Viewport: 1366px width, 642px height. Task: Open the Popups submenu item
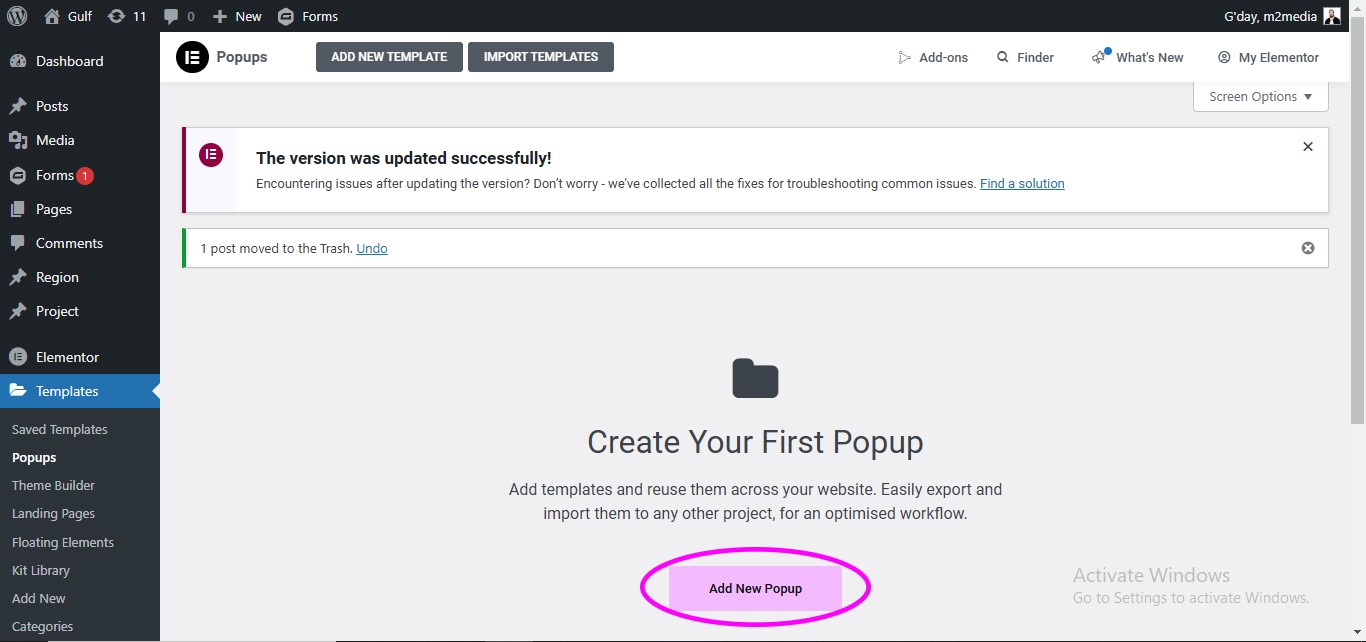(34, 457)
